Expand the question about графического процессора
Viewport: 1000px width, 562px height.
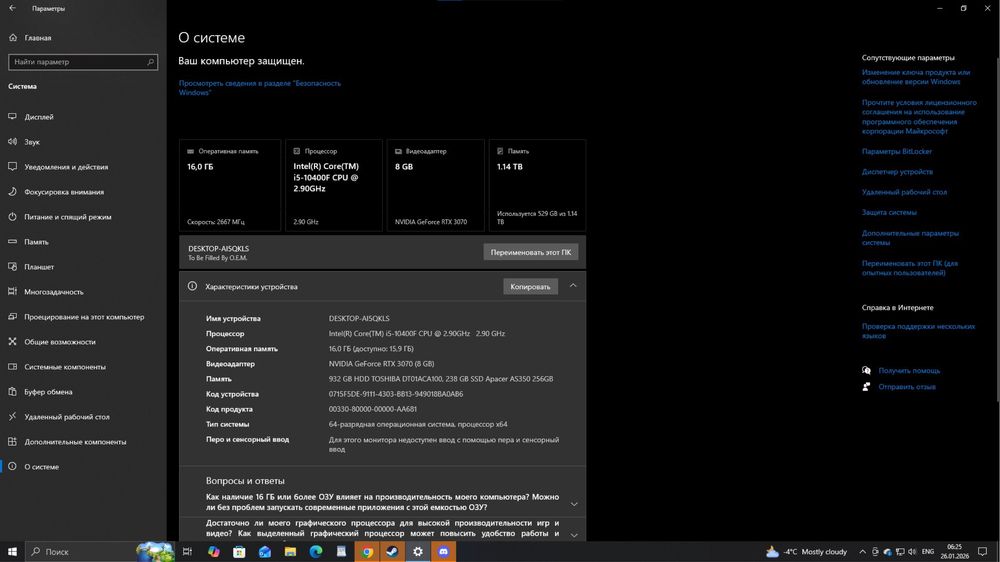click(x=574, y=535)
